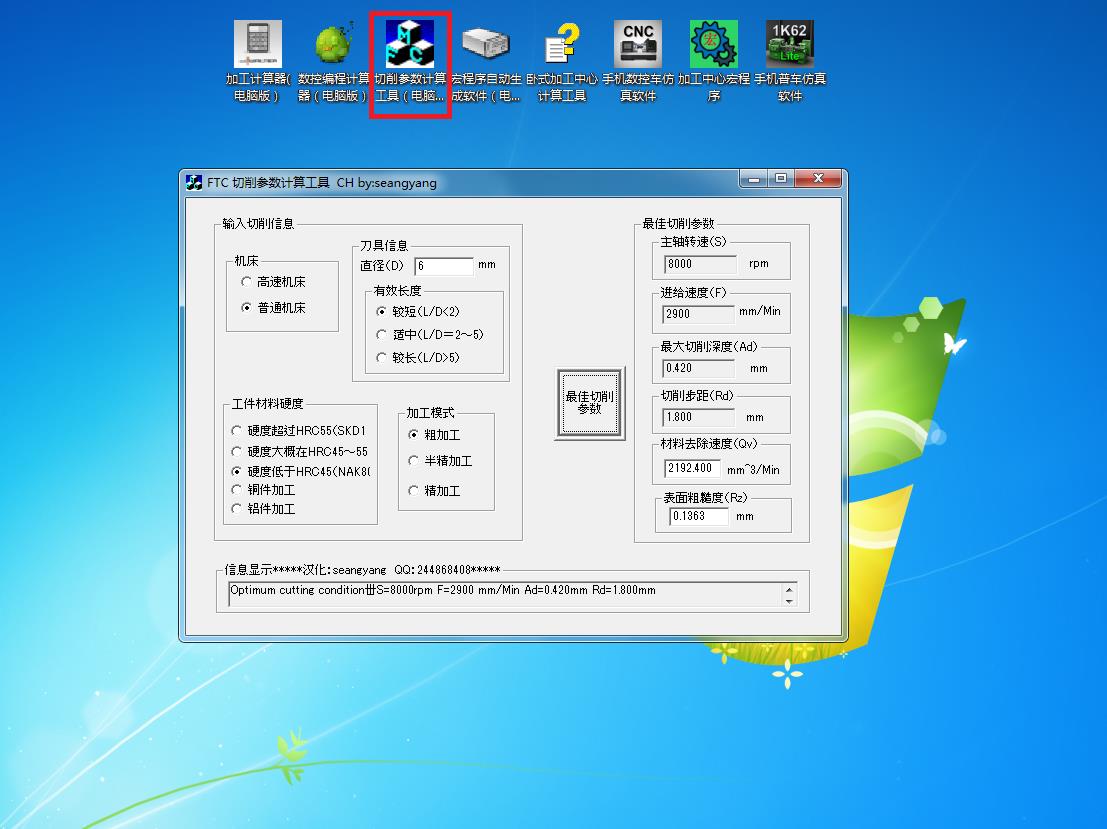
Task: Select 精加工 machining mode
Action: tap(434, 491)
